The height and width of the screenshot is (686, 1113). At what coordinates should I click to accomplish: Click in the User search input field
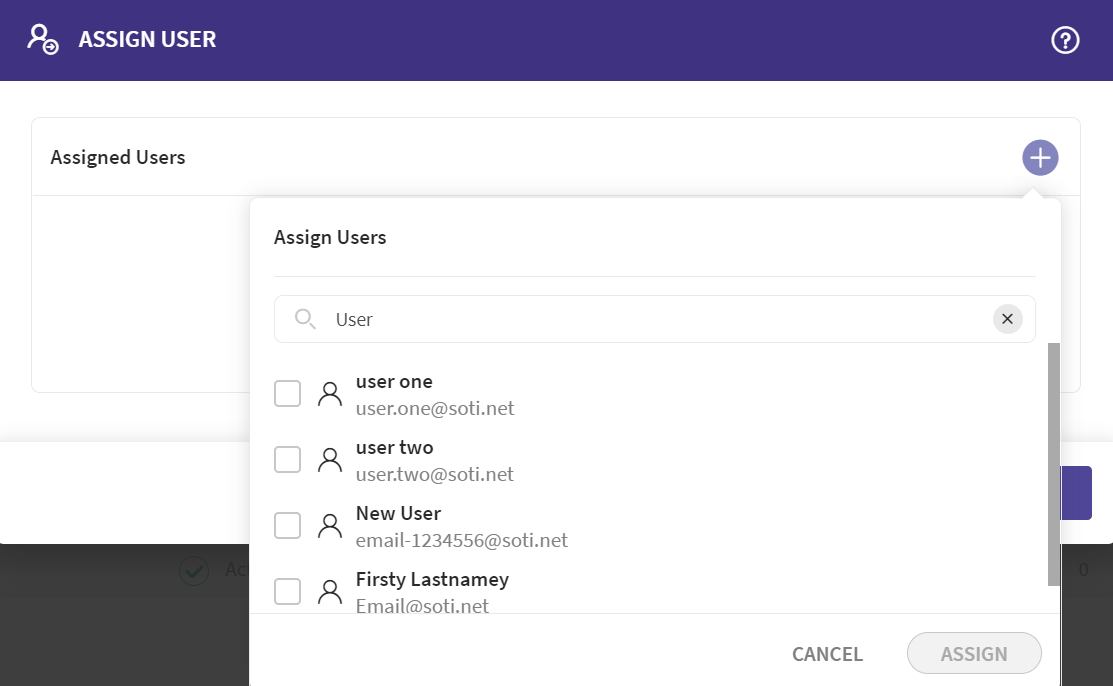[654, 319]
